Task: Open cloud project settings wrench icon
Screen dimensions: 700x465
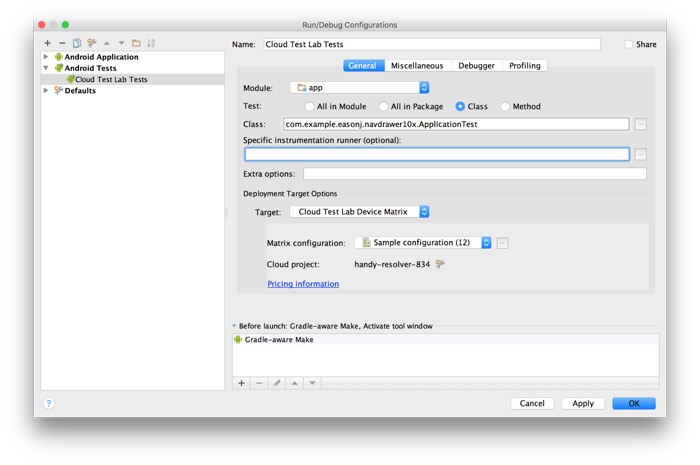Action: (440, 264)
